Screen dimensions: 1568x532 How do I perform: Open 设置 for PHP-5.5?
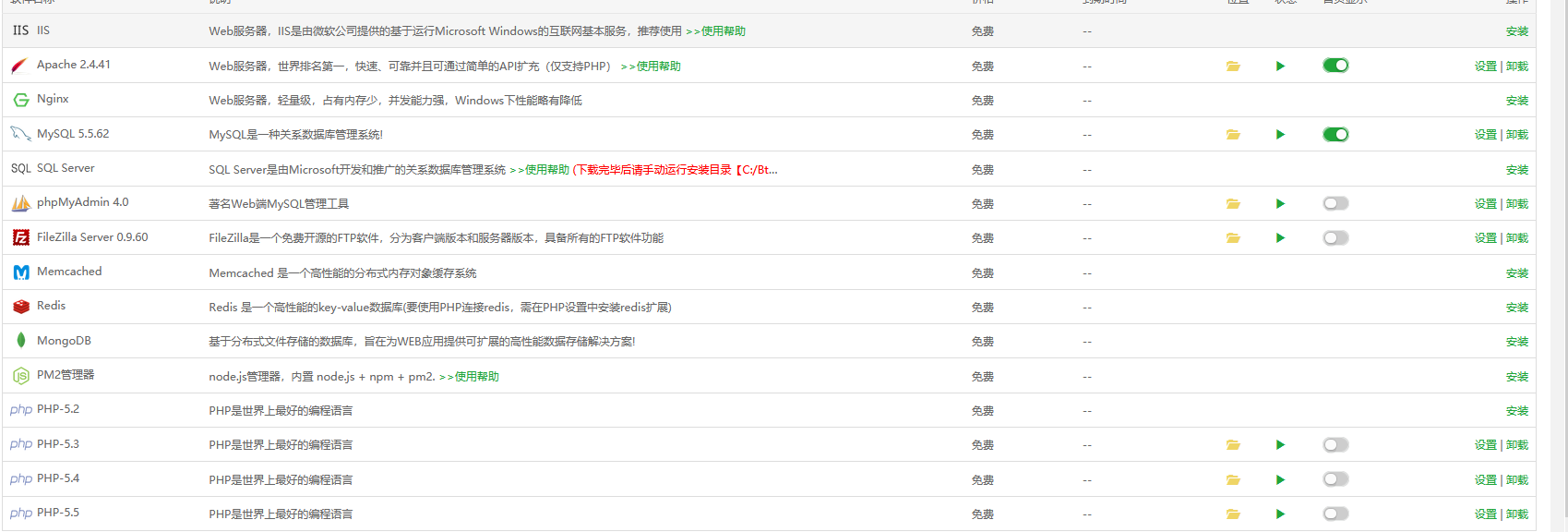pos(1486,514)
